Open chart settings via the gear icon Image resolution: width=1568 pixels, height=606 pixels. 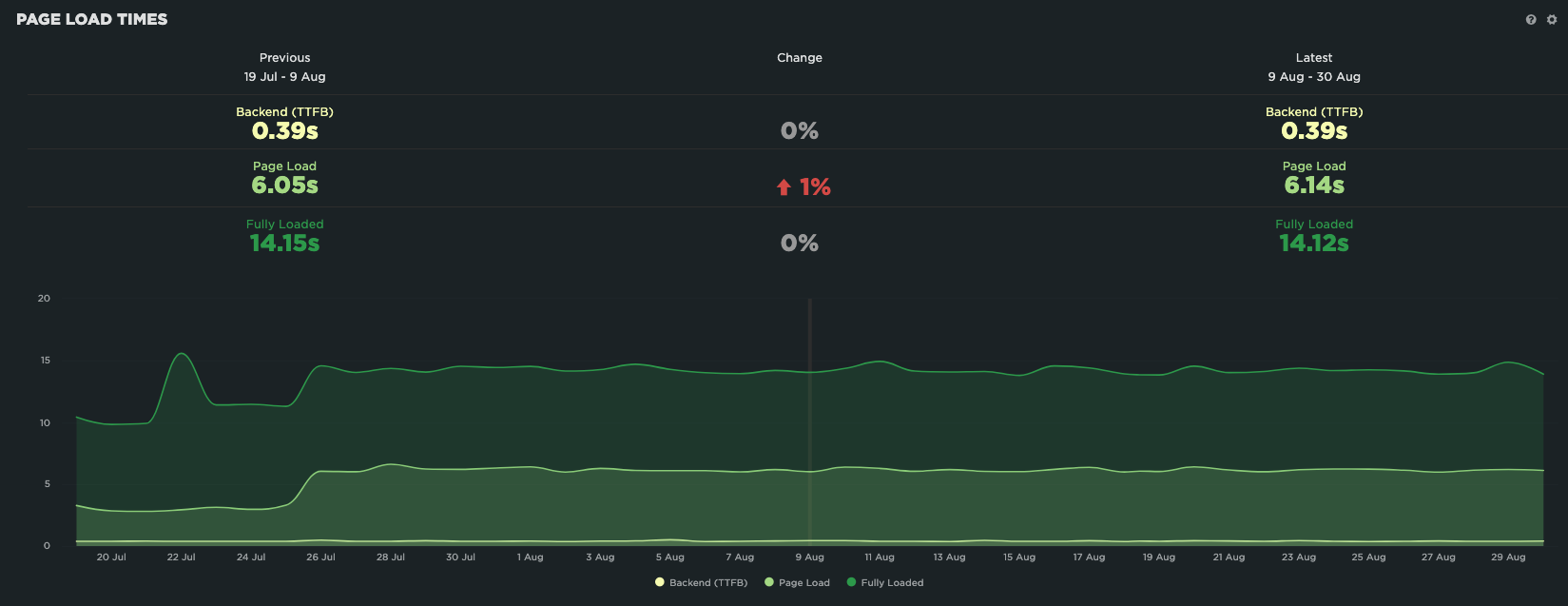(x=1552, y=20)
